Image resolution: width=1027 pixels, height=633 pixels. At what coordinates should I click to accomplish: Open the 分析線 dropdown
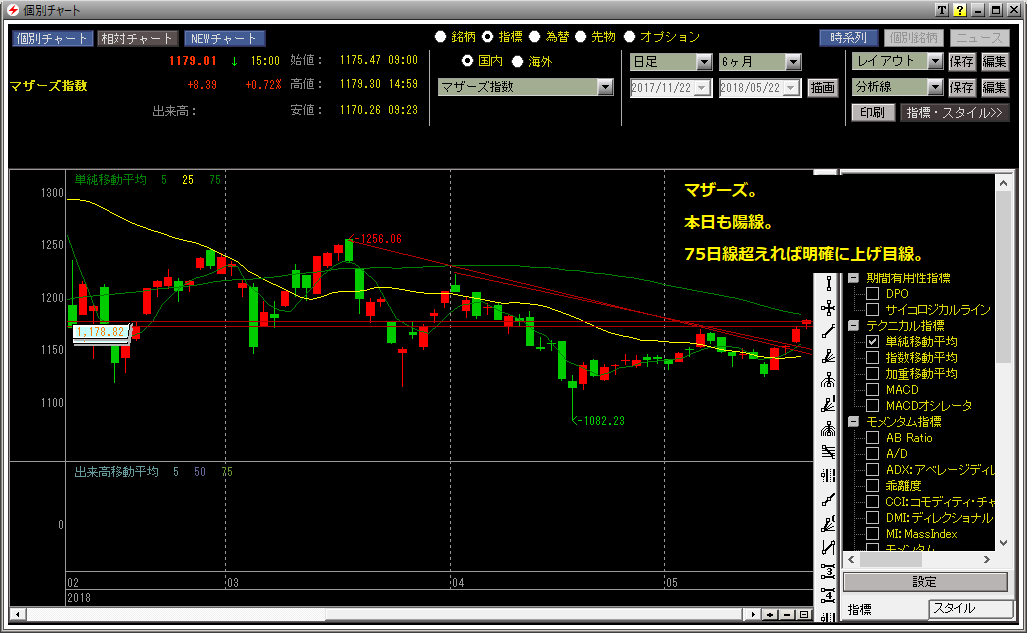coord(935,86)
